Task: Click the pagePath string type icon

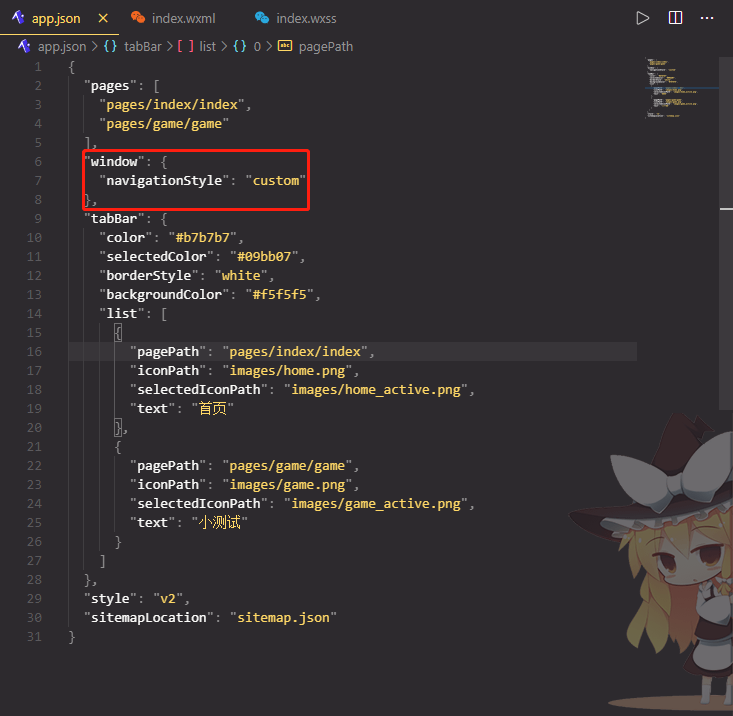Action: click(285, 46)
